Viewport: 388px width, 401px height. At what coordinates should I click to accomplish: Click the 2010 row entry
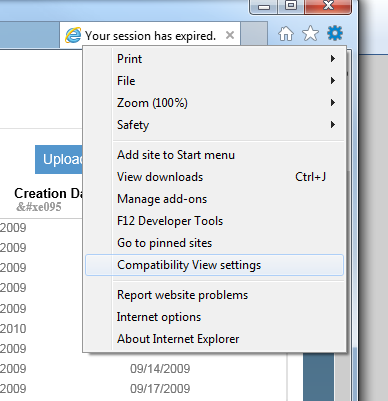click(13, 329)
